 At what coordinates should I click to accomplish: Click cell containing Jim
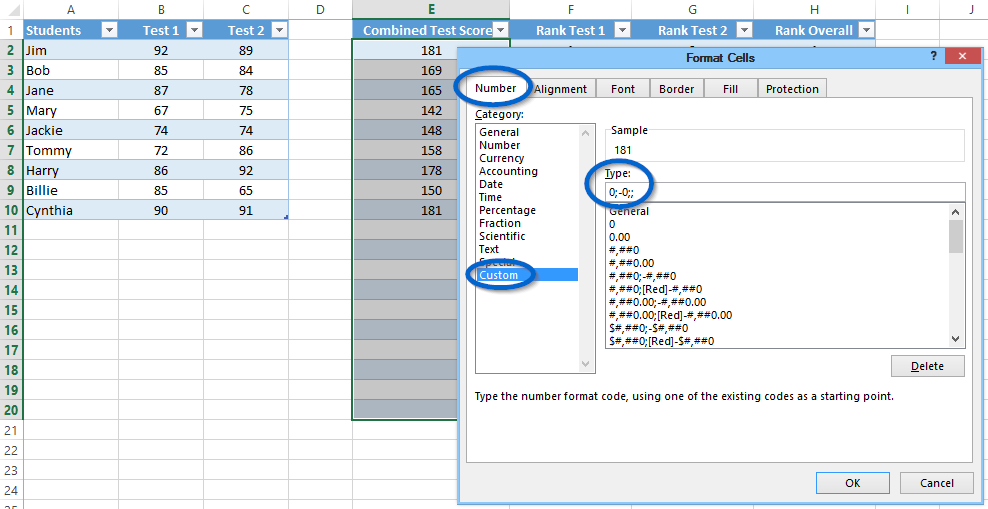(71, 50)
